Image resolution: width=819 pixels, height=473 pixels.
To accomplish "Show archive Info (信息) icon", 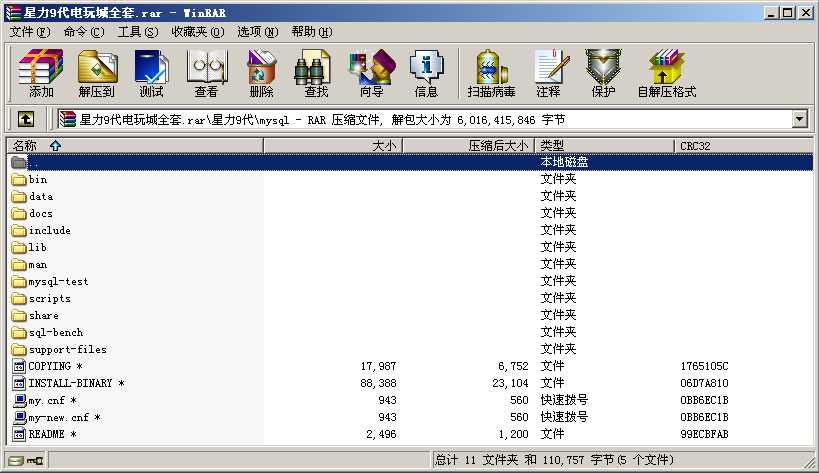I will point(426,73).
